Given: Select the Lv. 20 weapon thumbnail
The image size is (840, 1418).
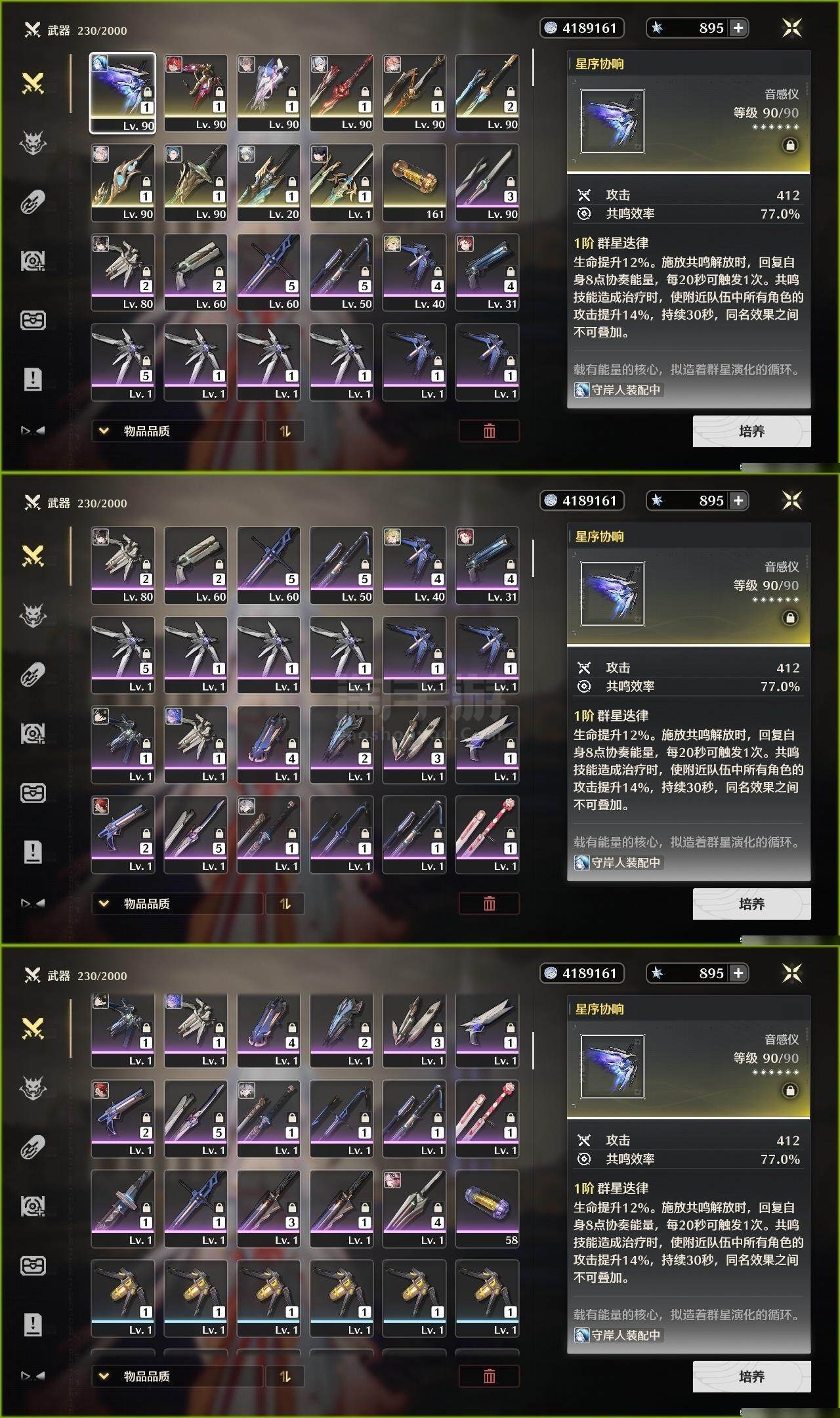Looking at the screenshot, I should 269,183.
